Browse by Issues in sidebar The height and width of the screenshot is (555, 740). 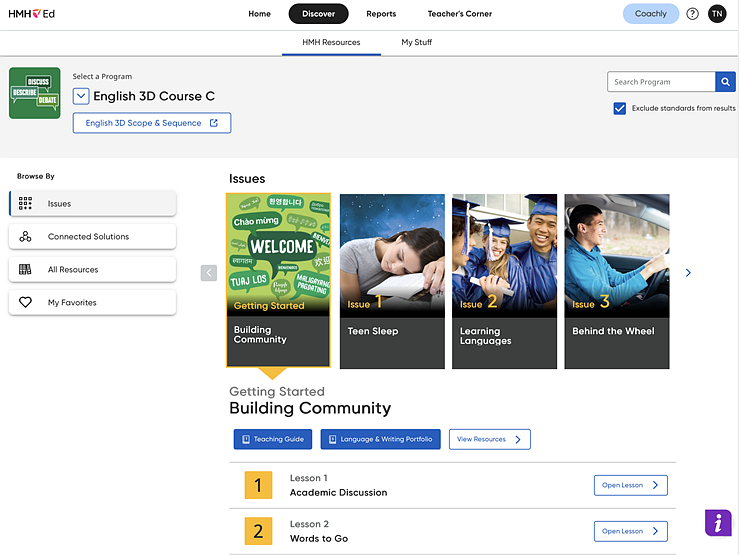92,203
